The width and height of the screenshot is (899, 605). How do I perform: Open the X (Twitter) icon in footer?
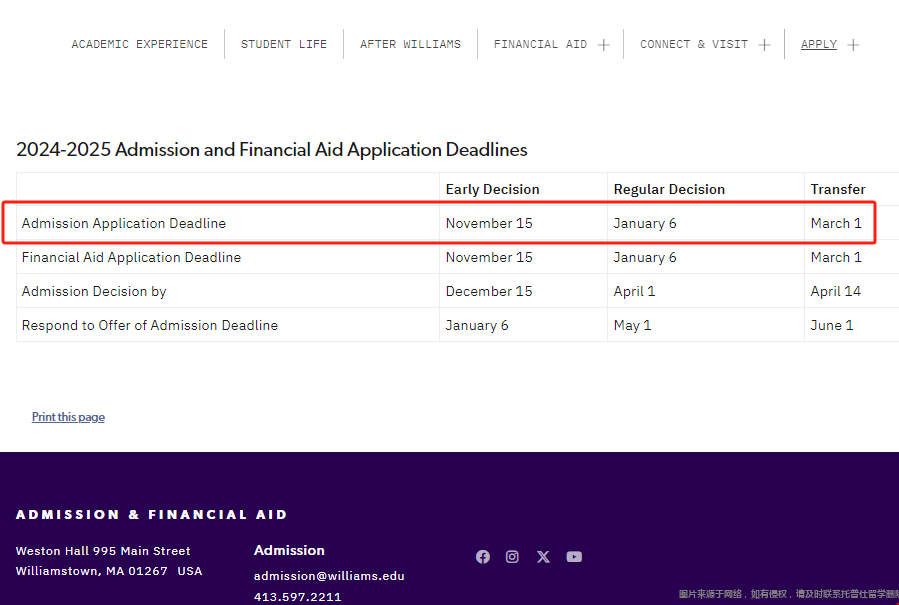pyautogui.click(x=543, y=557)
